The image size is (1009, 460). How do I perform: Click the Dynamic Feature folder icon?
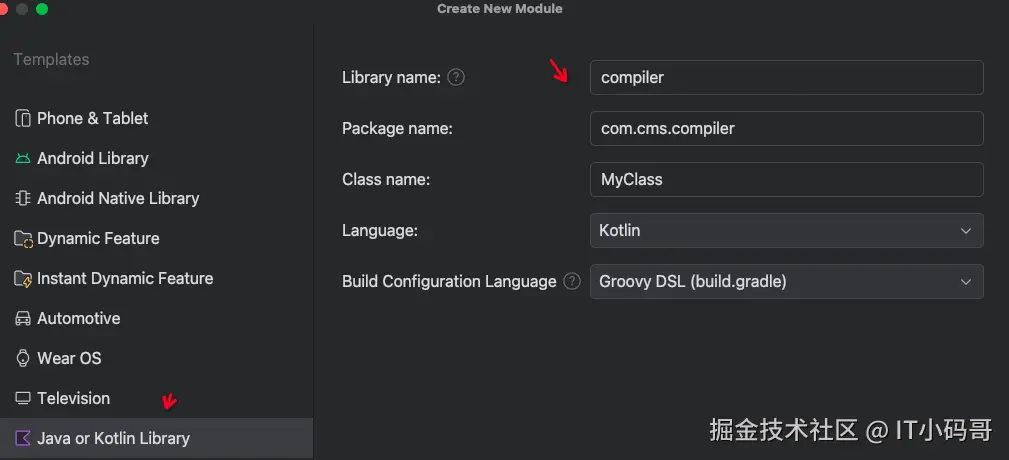(x=22, y=238)
